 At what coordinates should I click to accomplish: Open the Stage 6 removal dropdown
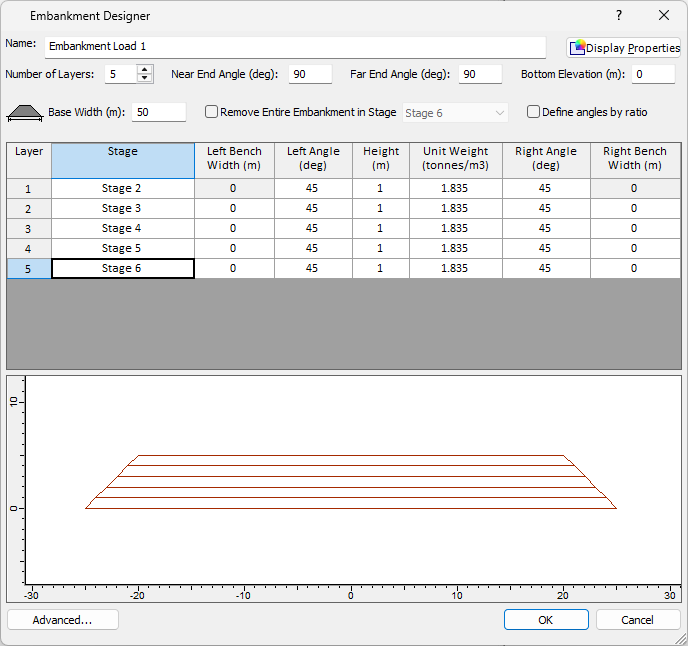455,113
